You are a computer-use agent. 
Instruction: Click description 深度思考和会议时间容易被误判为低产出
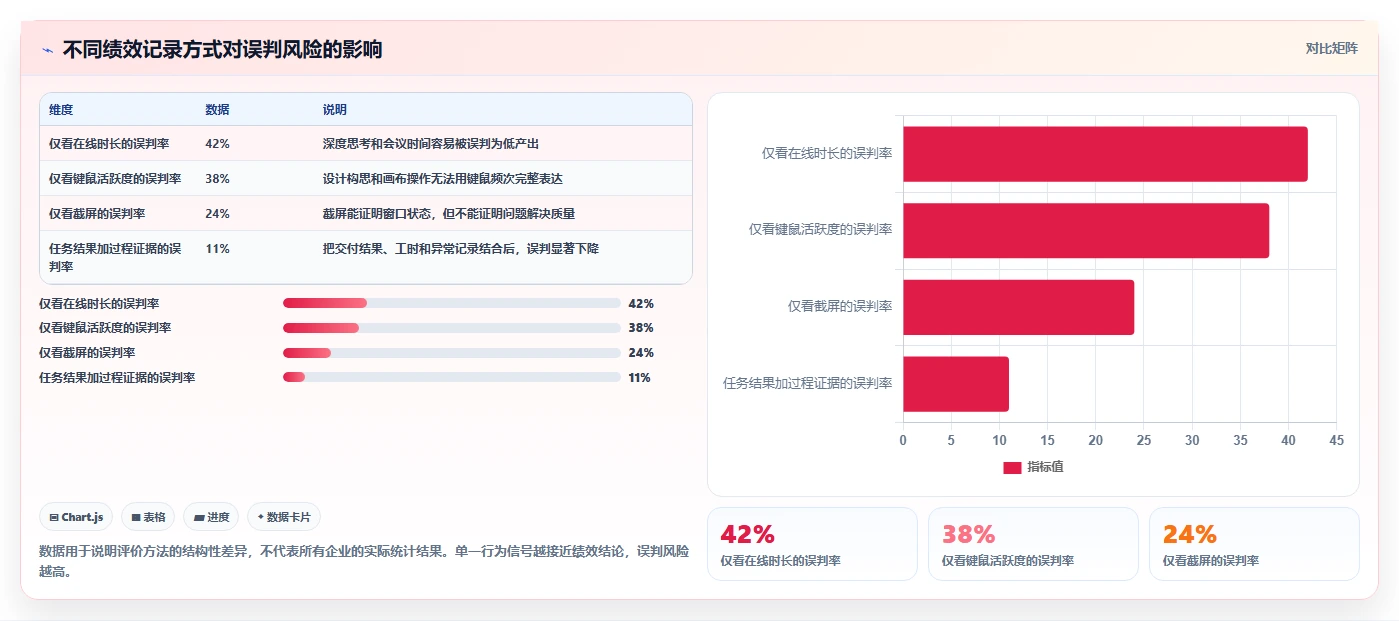(x=431, y=144)
